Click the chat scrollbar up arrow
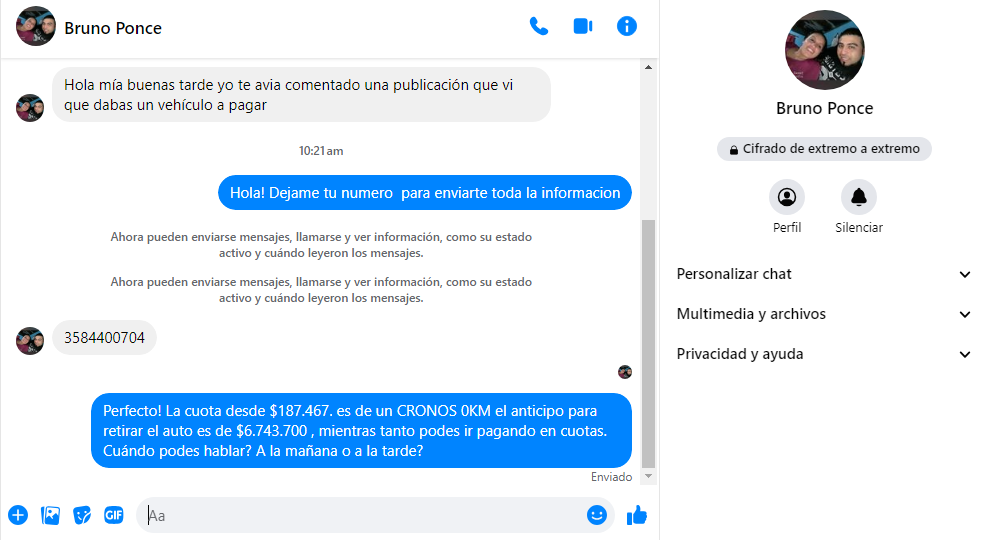 648,67
